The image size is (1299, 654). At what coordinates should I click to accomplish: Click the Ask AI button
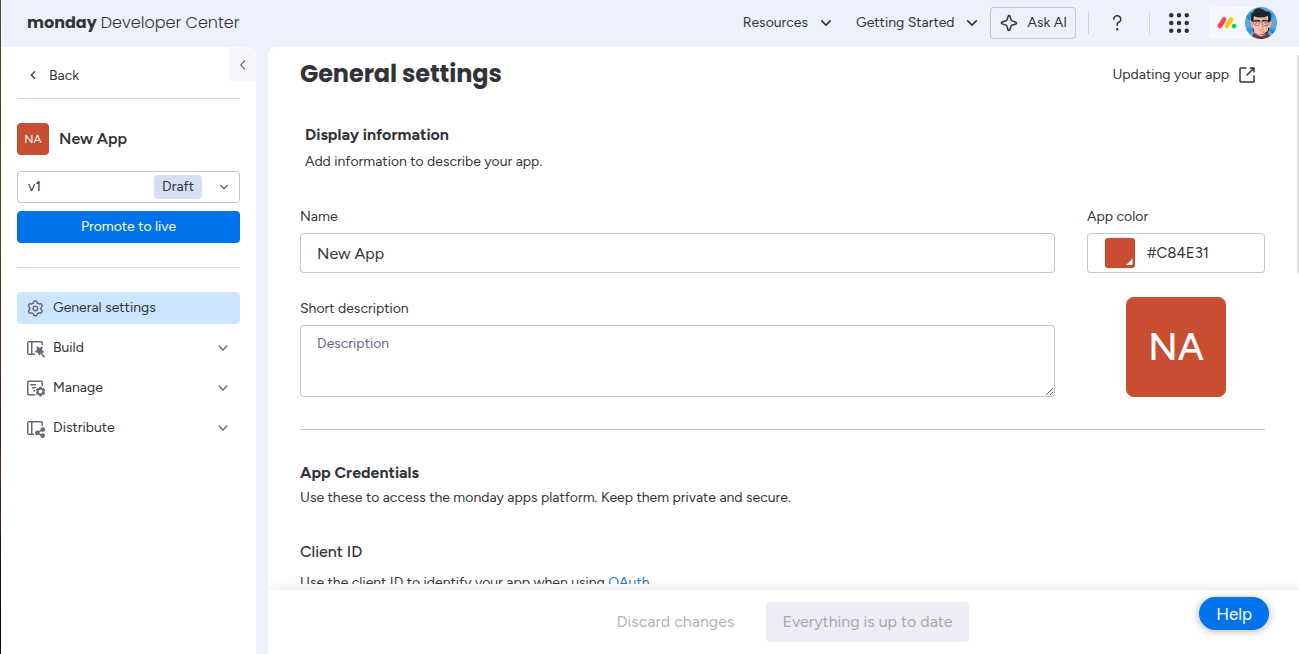pos(1033,23)
